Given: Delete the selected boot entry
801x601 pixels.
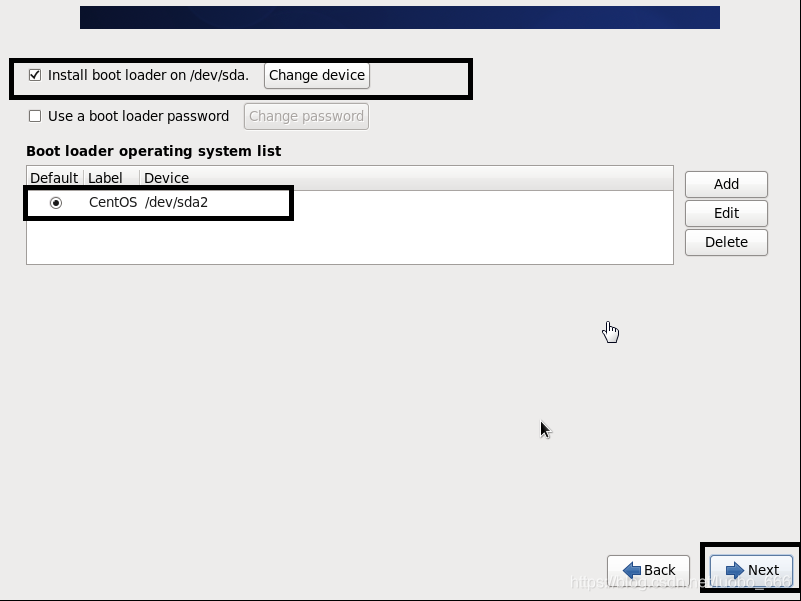Looking at the screenshot, I should coord(726,242).
